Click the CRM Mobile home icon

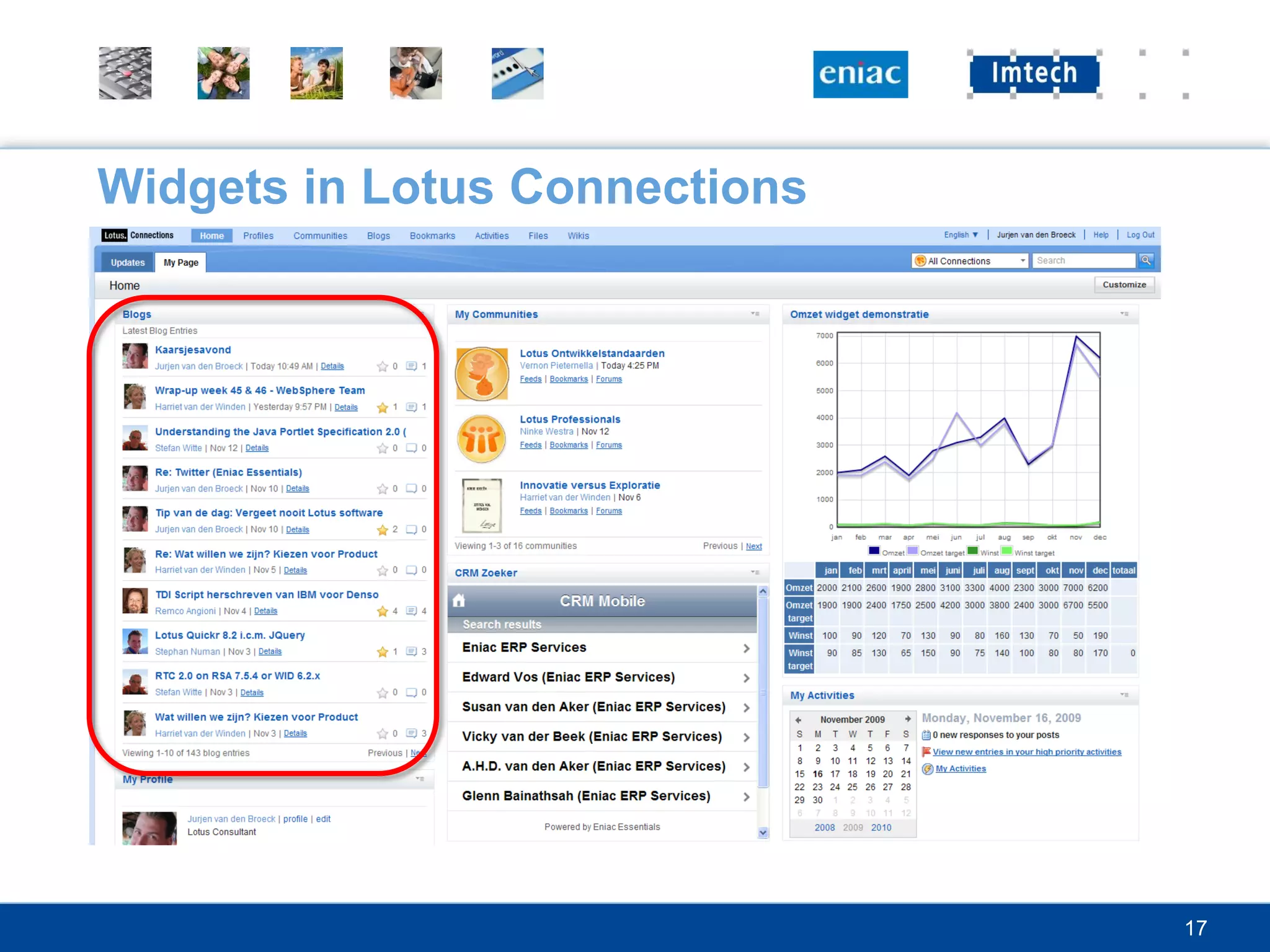pos(459,601)
